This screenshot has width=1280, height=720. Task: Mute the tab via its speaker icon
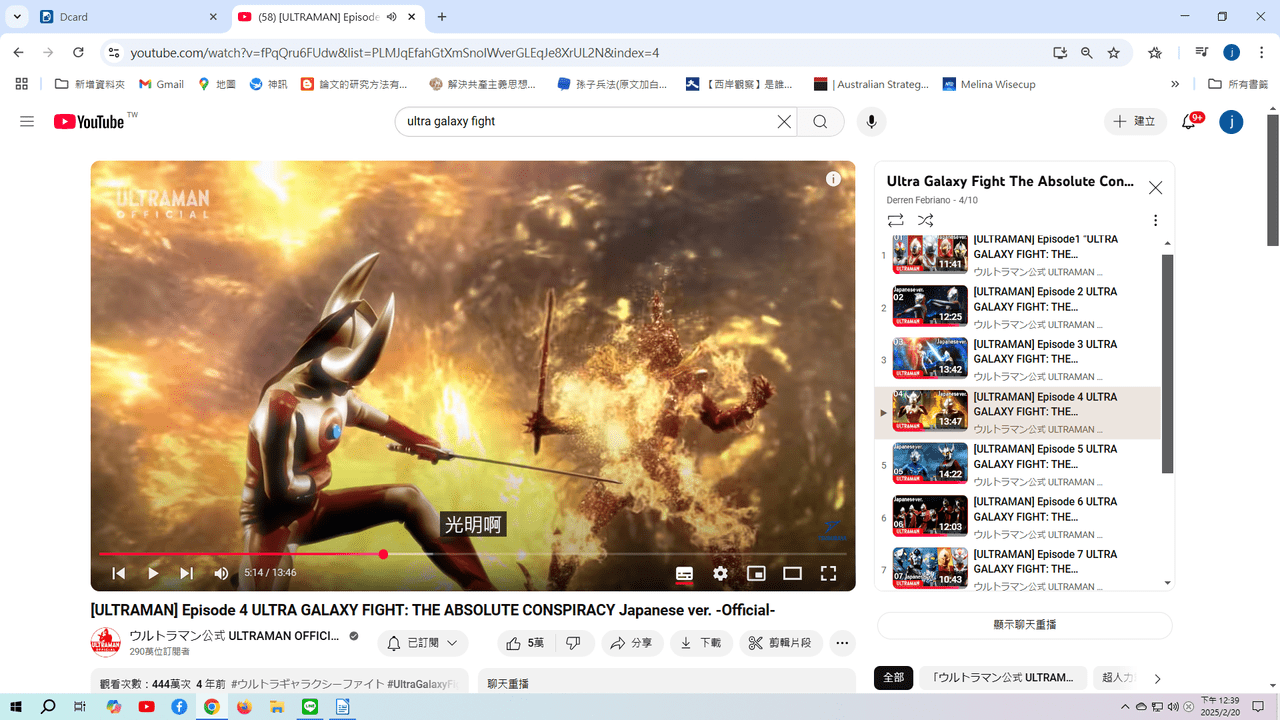[392, 17]
